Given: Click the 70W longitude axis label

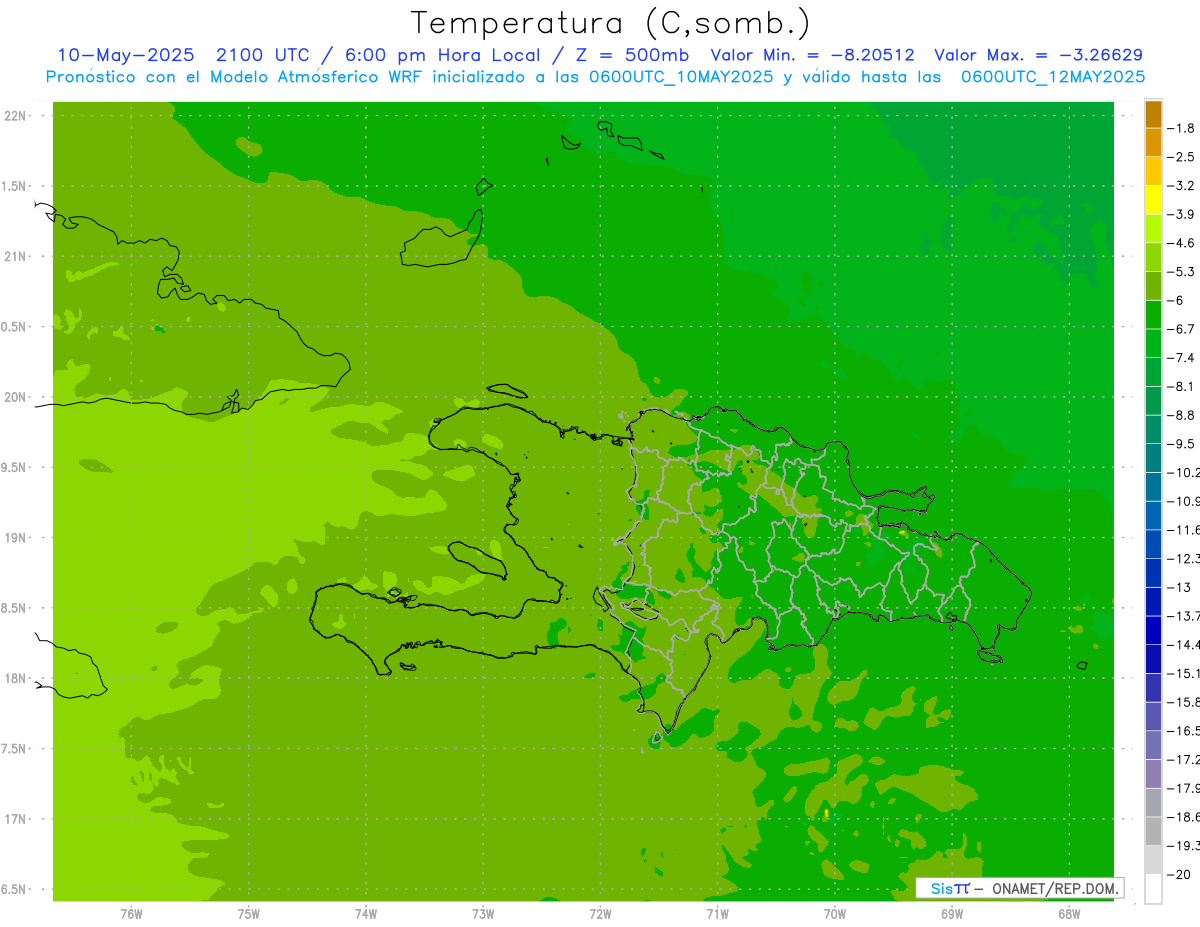Looking at the screenshot, I should coord(834,913).
